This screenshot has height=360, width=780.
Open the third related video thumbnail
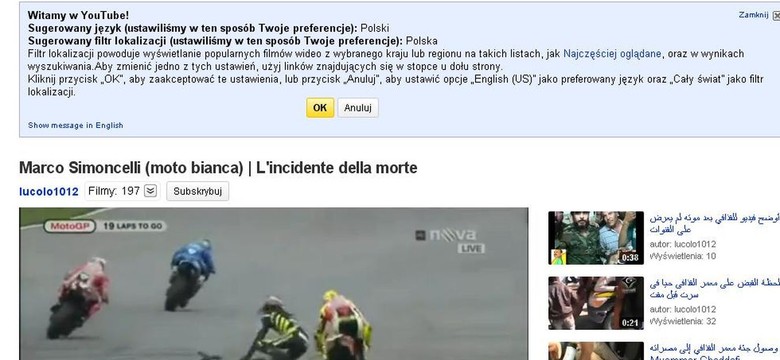(x=596, y=351)
